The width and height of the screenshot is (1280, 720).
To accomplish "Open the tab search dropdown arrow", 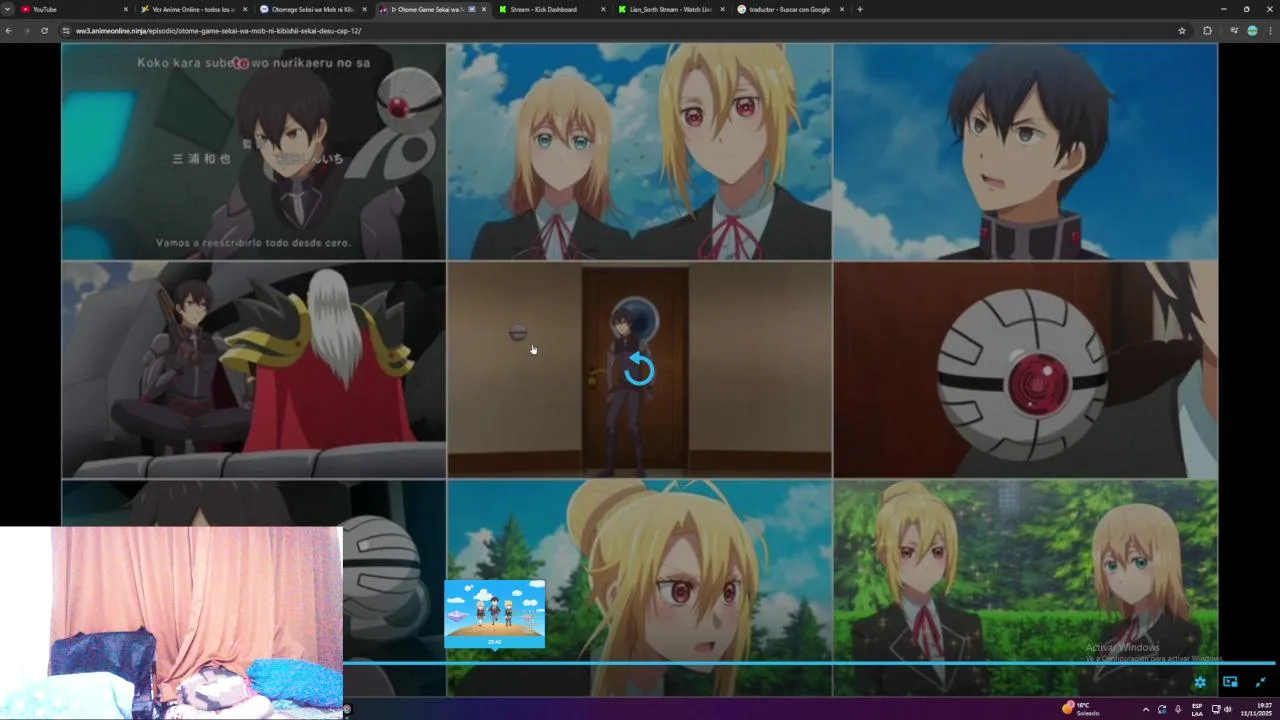I will click(x=8, y=9).
